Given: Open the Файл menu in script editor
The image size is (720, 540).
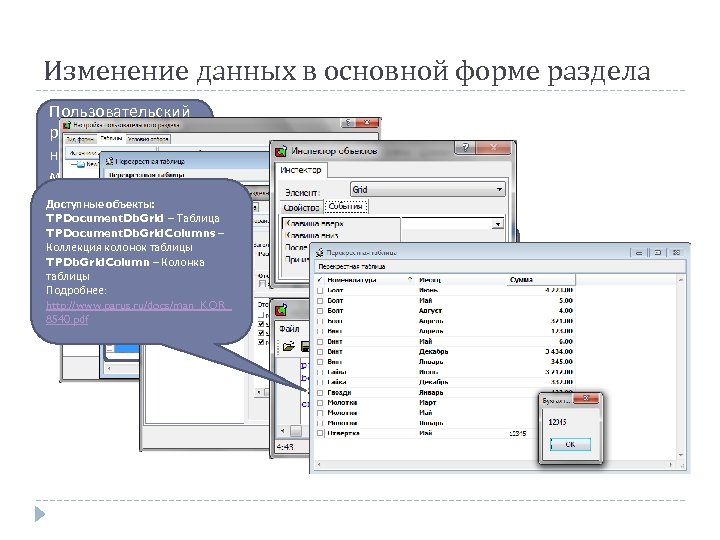Looking at the screenshot, I should [289, 329].
